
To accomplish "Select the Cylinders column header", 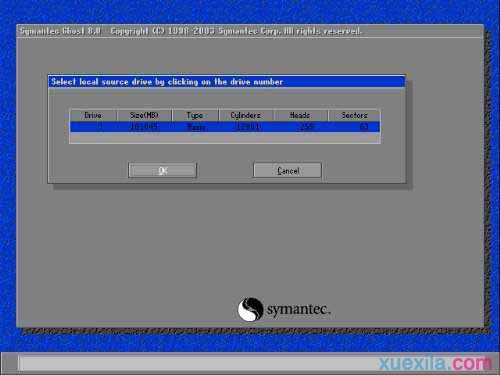I will 246,115.
